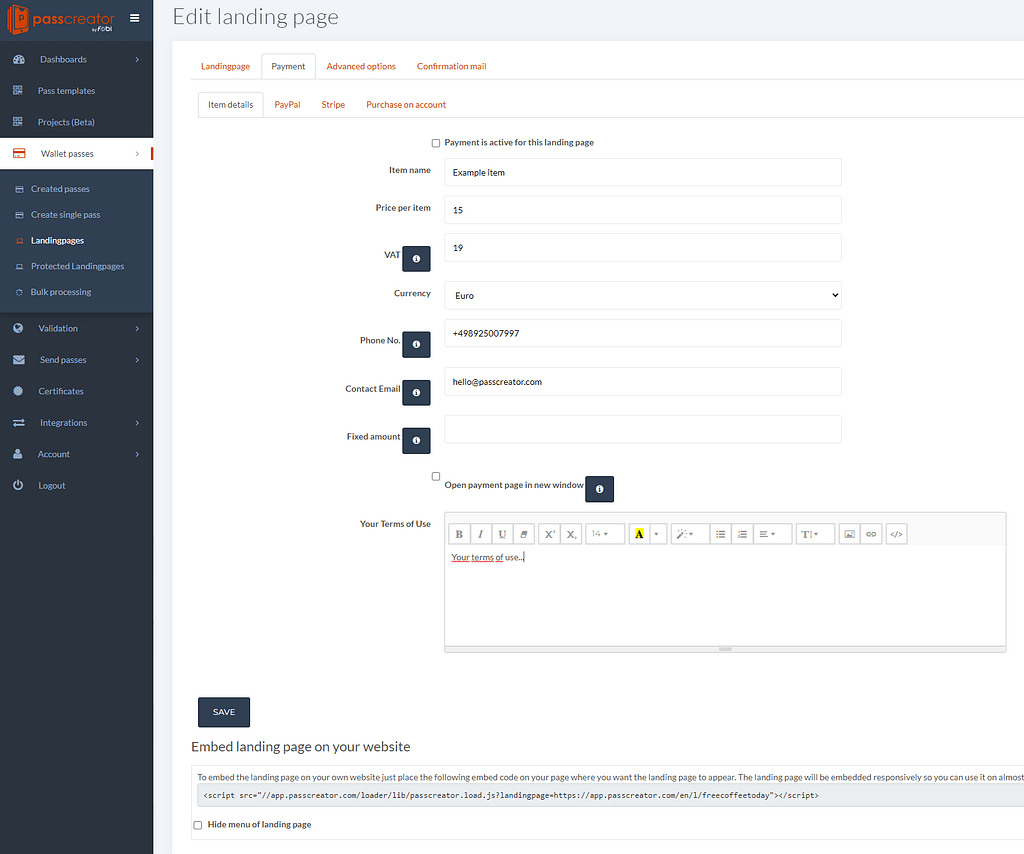Switch to the Landingpage tab

click(x=225, y=67)
